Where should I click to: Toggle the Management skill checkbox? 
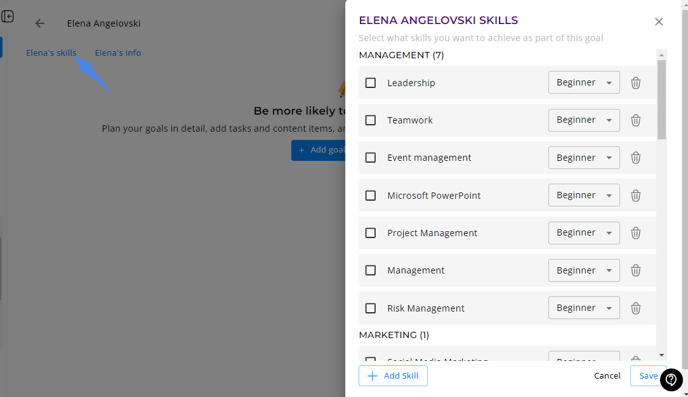tap(370, 270)
